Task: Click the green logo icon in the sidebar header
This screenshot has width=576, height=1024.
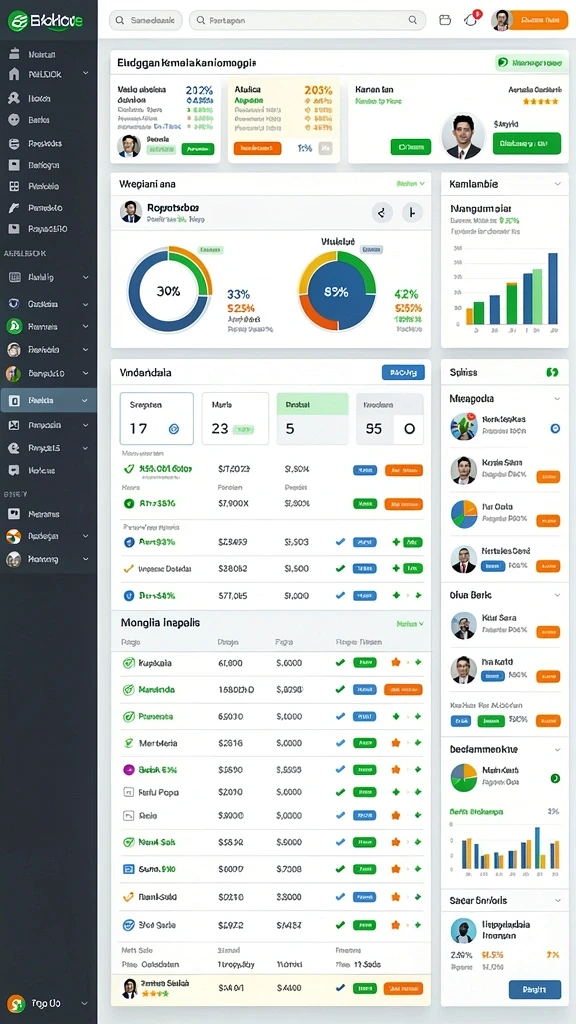Action: pyautogui.click(x=17, y=20)
